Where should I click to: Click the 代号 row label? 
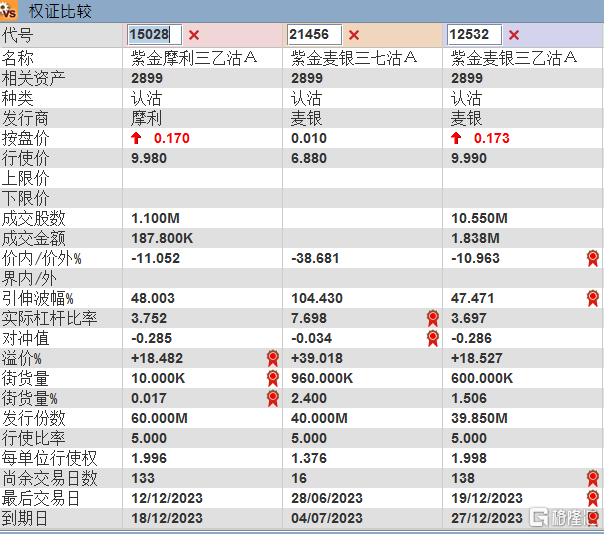pos(17,35)
